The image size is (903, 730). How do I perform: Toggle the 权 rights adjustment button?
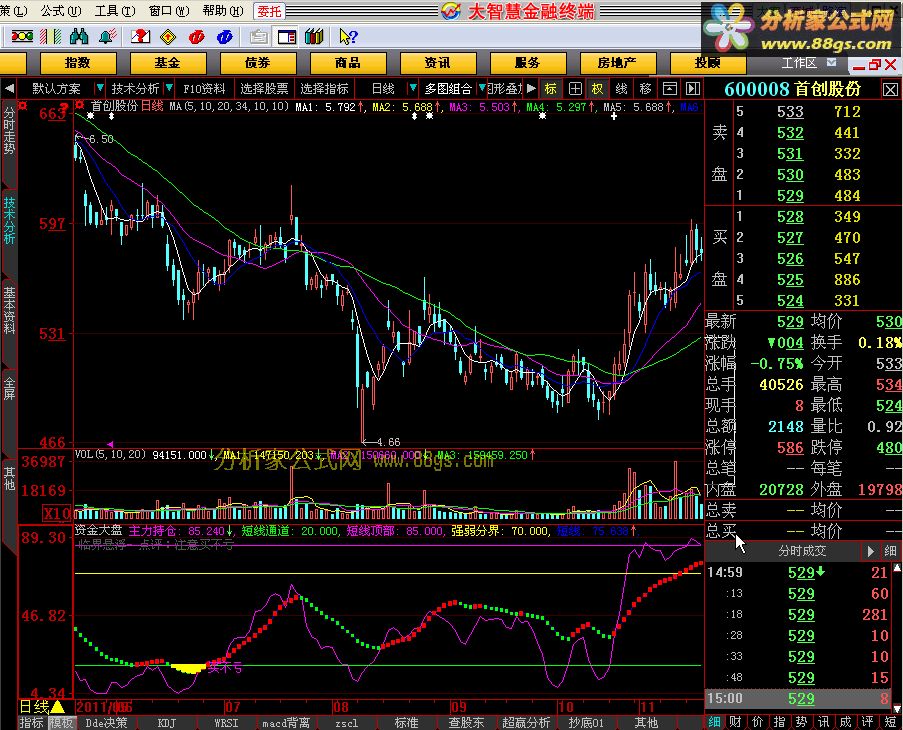click(x=598, y=89)
